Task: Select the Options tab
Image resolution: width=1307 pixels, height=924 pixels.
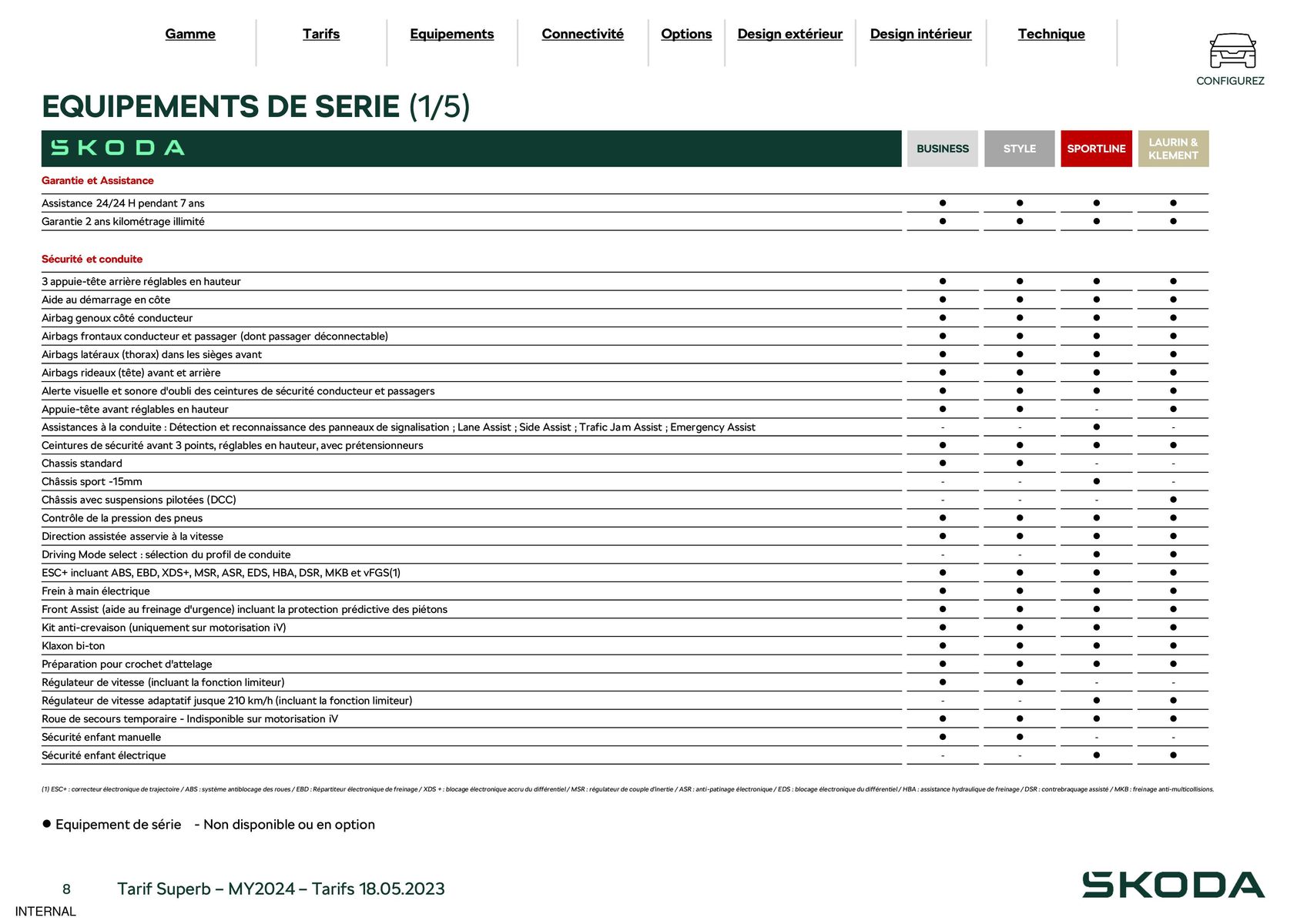Action: coord(686,34)
